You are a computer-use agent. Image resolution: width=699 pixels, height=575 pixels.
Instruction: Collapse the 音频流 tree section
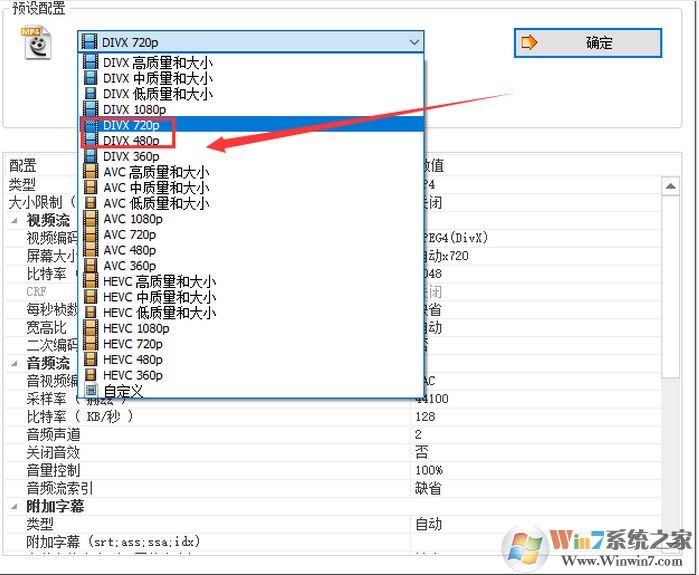(x=16, y=364)
